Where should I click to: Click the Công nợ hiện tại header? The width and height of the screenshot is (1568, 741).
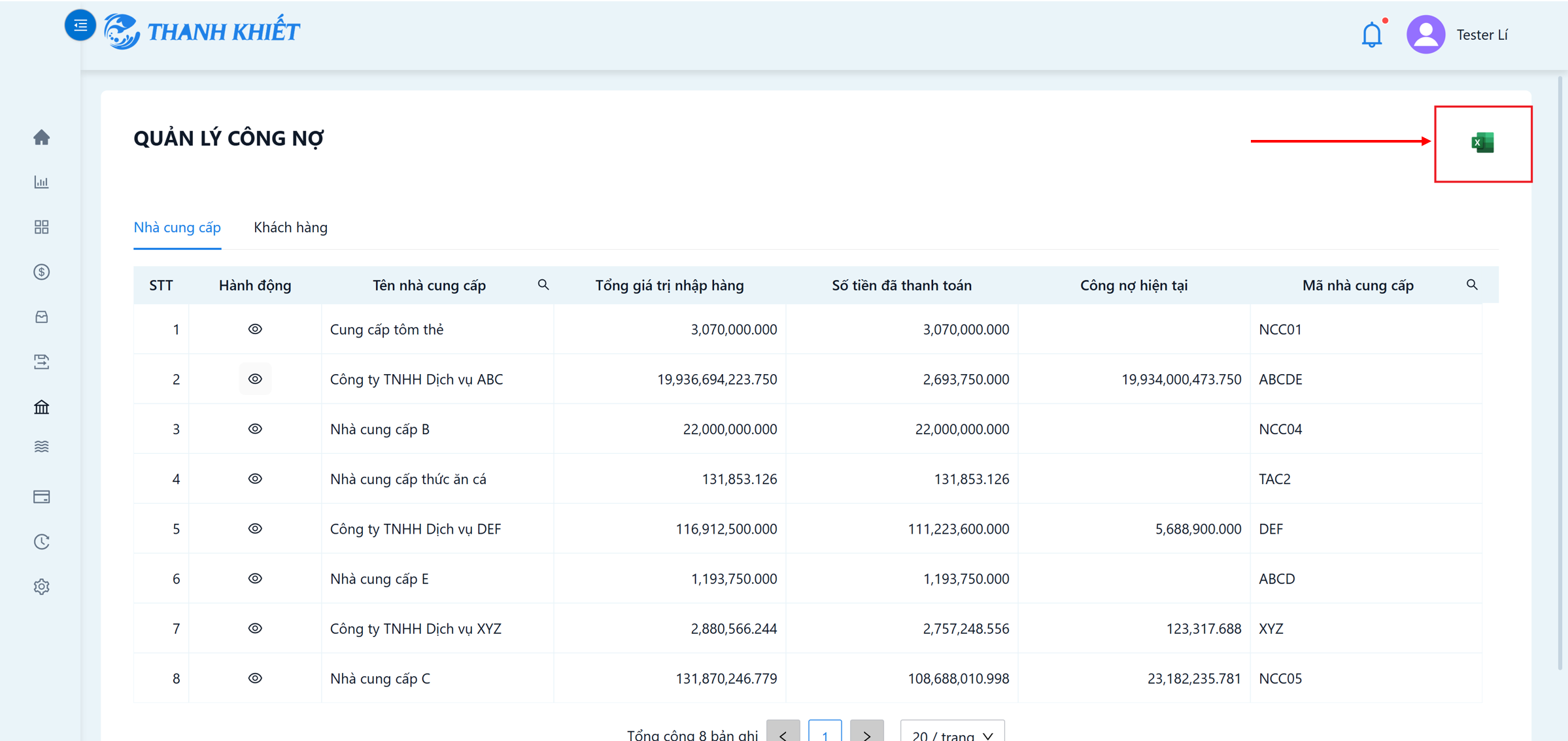click(x=1134, y=285)
